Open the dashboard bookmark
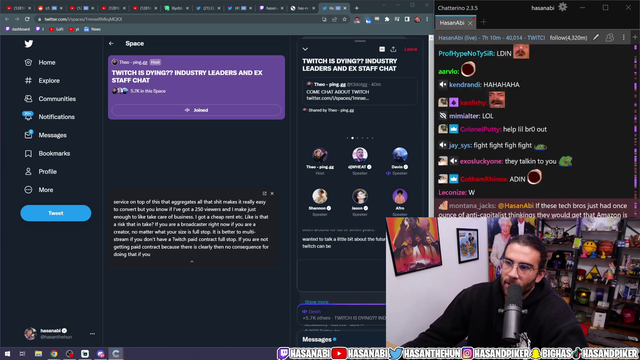The width and height of the screenshot is (640, 360). click(x=18, y=29)
